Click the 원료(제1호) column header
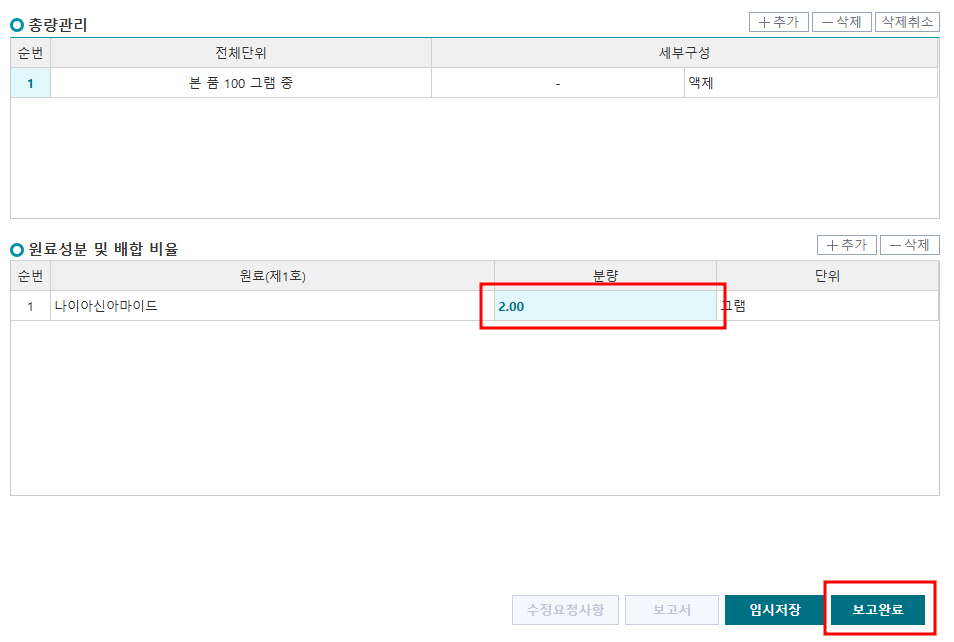Viewport: 954px width, 642px height. click(x=273, y=276)
